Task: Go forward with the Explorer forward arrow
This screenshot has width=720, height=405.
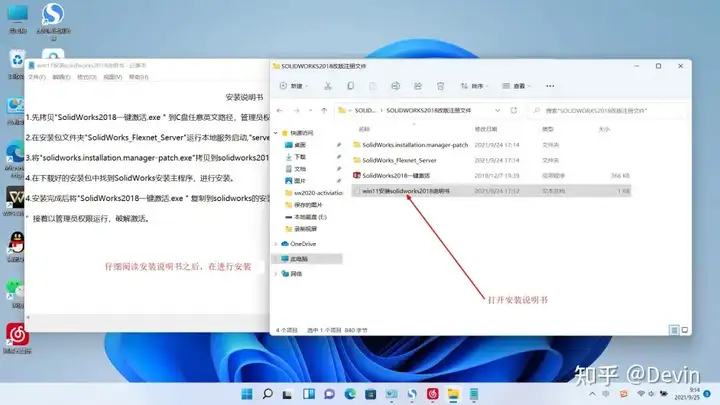Action: click(x=297, y=111)
